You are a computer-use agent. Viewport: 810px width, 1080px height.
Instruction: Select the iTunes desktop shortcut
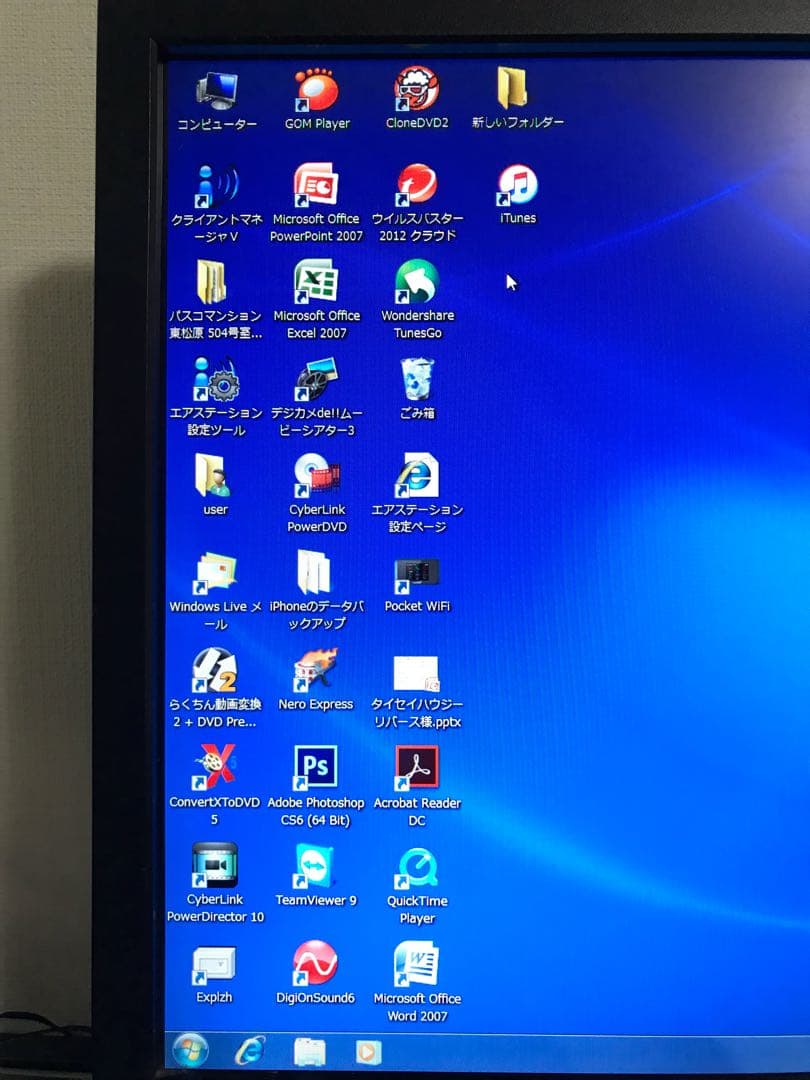pos(517,186)
